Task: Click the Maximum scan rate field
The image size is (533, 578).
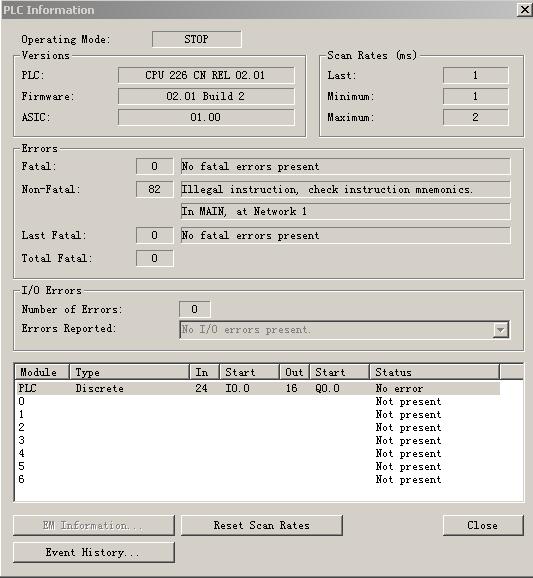Action: point(475,117)
